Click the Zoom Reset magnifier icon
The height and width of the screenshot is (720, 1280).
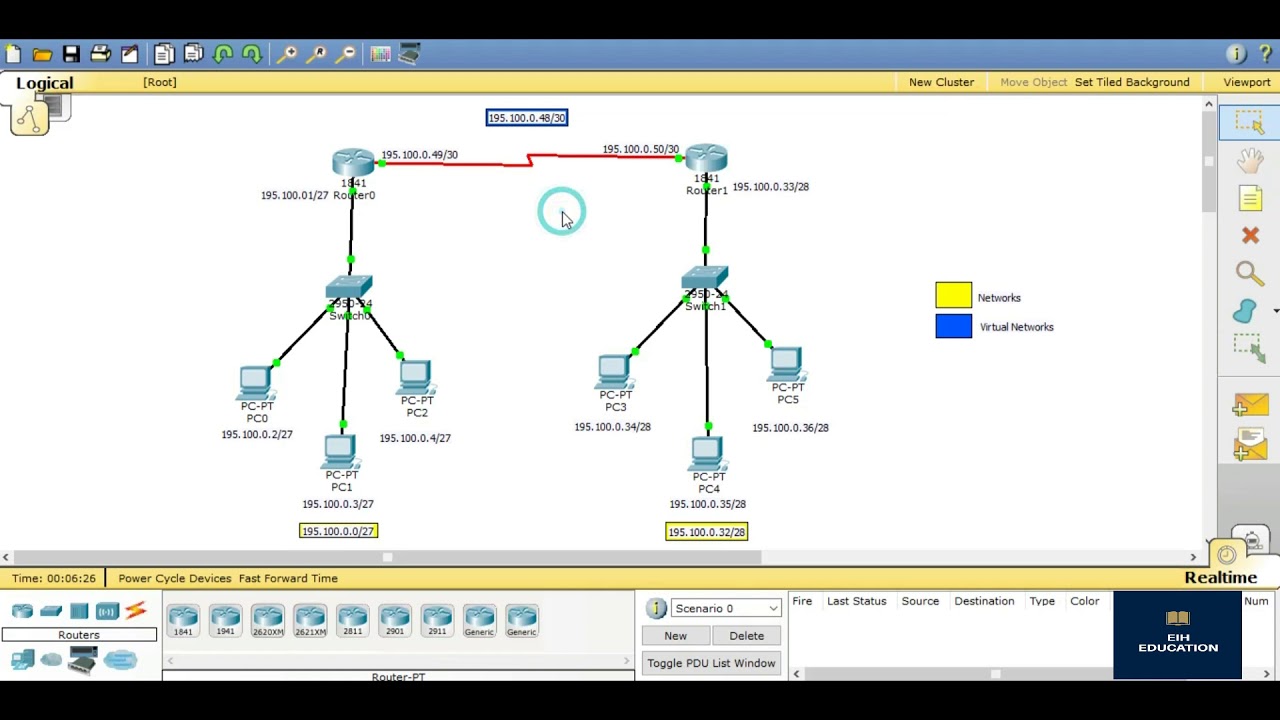tap(317, 54)
